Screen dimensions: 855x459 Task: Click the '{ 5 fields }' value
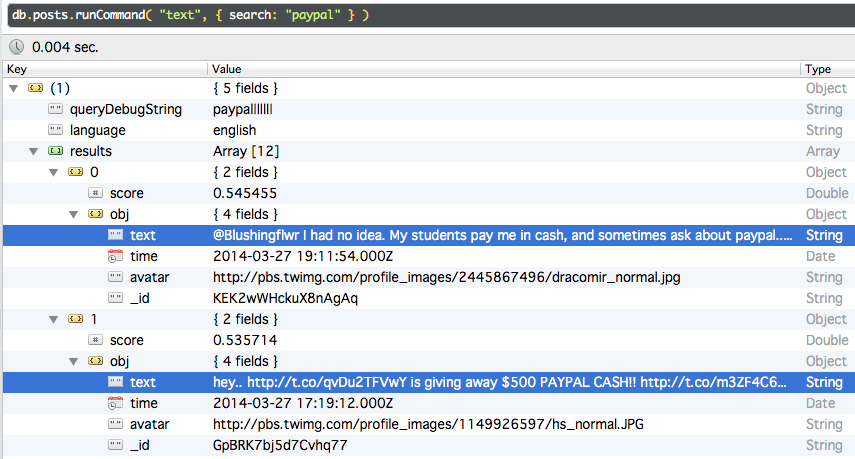click(x=245, y=88)
